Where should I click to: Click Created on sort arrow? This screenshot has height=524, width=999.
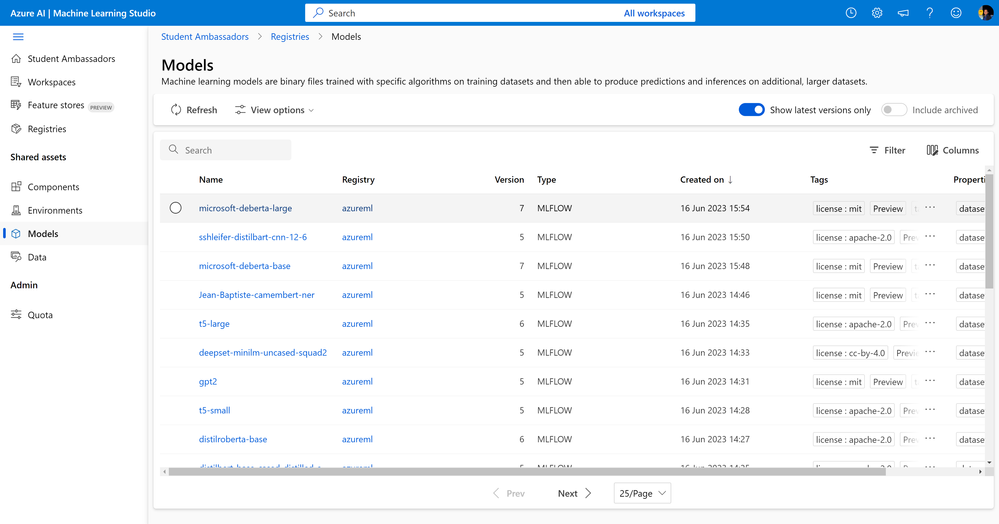[x=730, y=180]
